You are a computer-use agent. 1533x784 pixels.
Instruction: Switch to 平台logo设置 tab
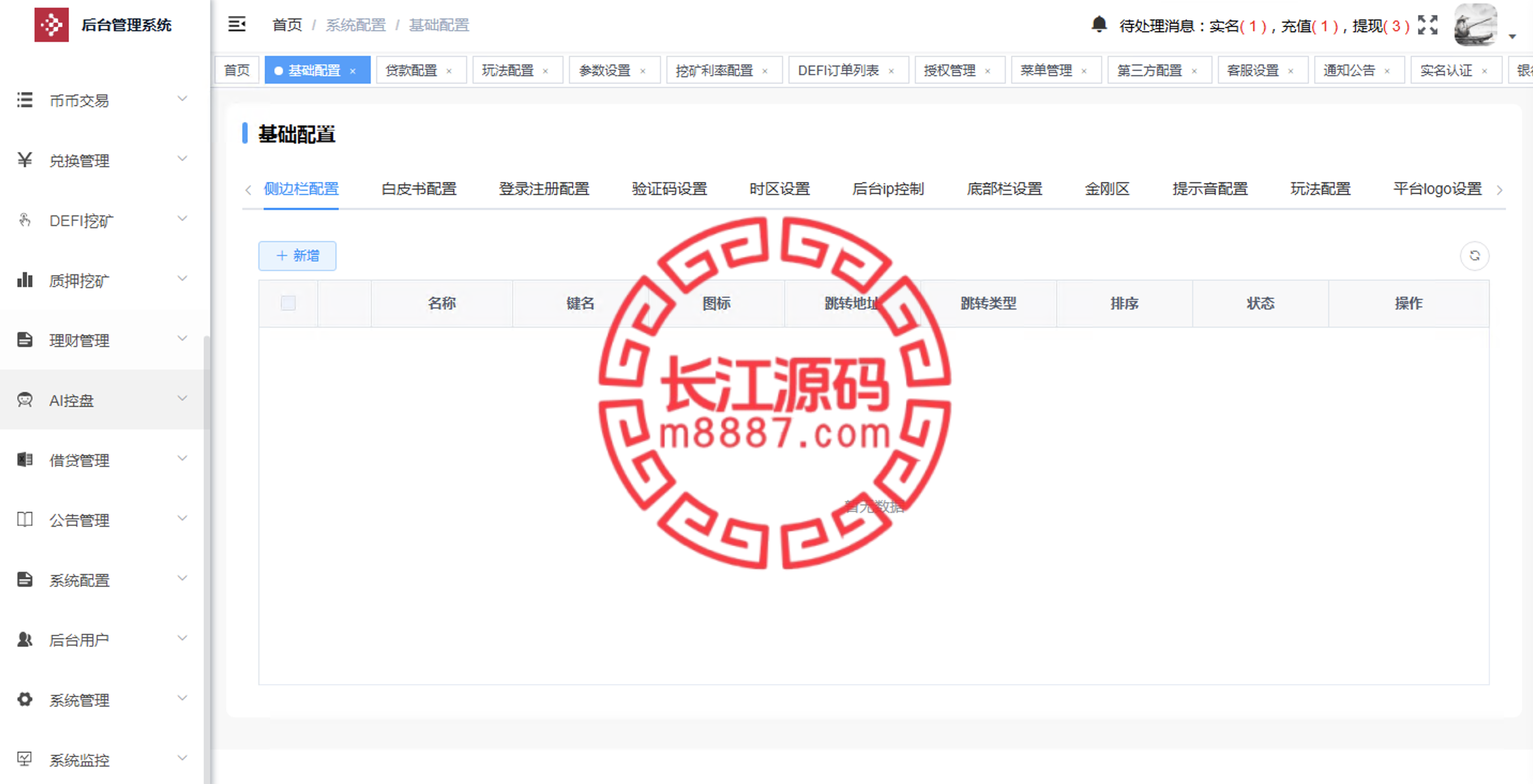click(1437, 189)
